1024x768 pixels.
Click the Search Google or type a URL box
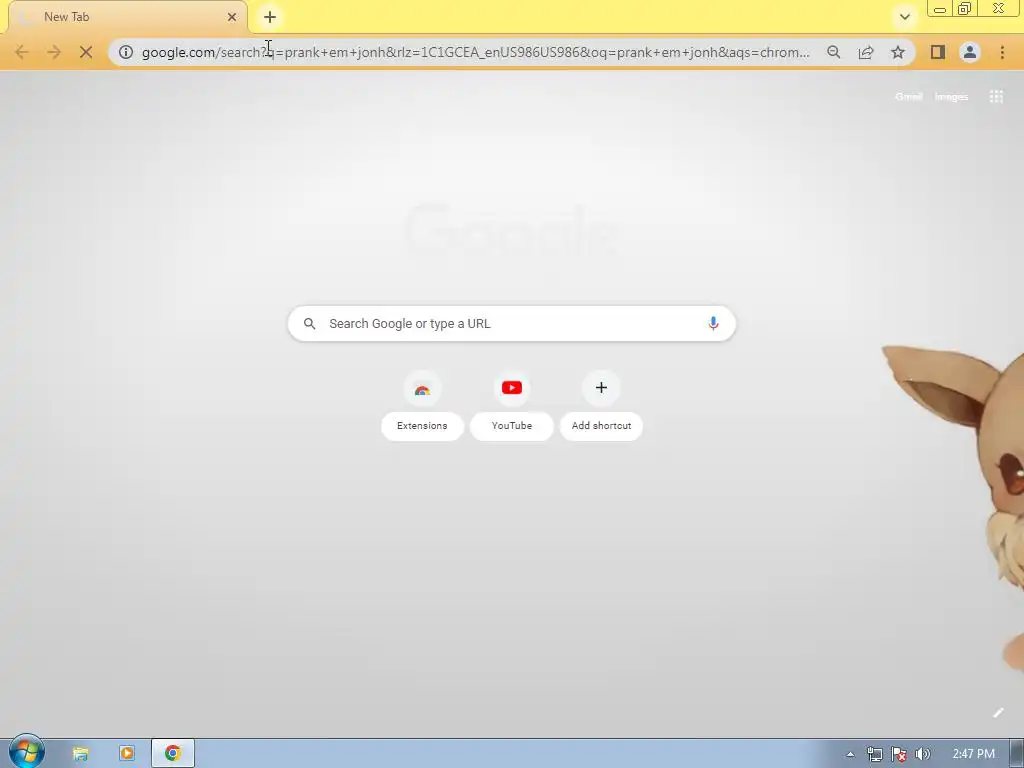pos(512,323)
